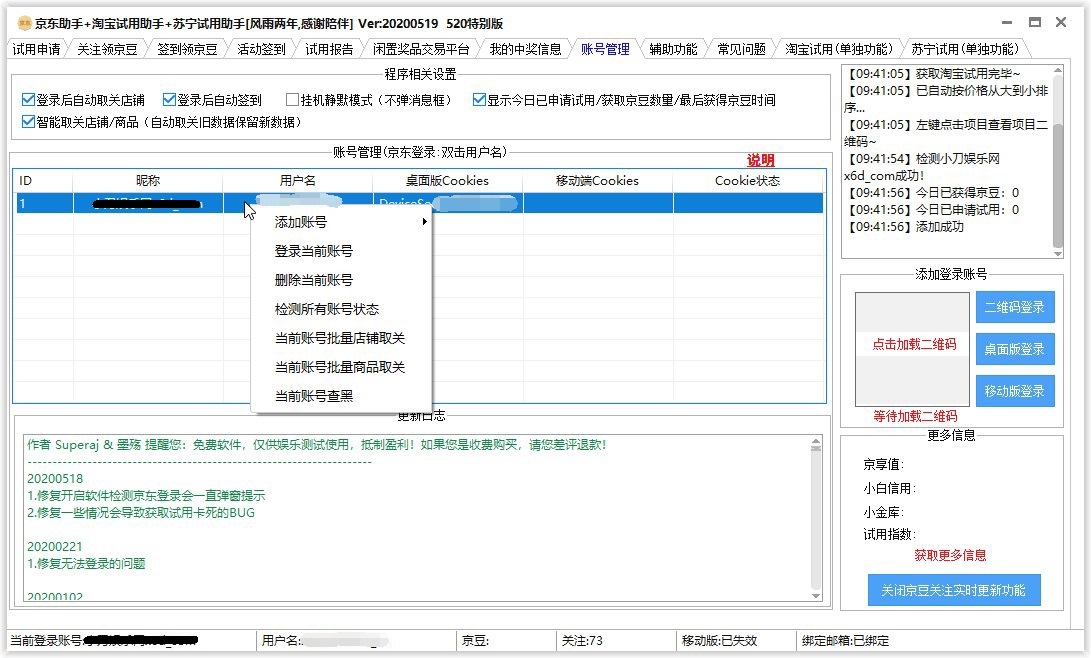Image resolution: width=1091 pixels, height=658 pixels.
Task: Click the 试用指数 label
Action: pos(890,534)
